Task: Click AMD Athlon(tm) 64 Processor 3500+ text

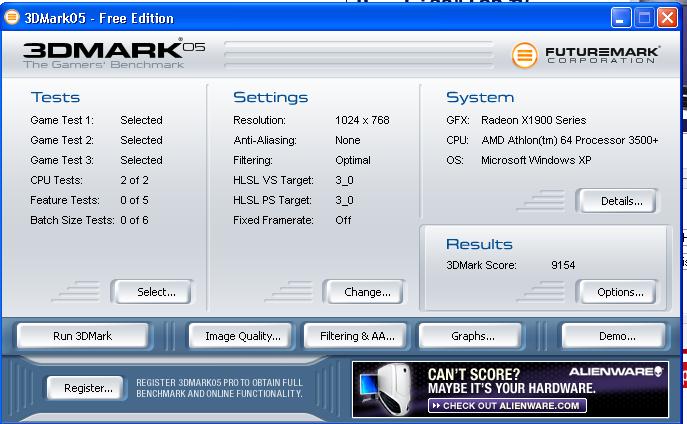Action: click(x=570, y=140)
